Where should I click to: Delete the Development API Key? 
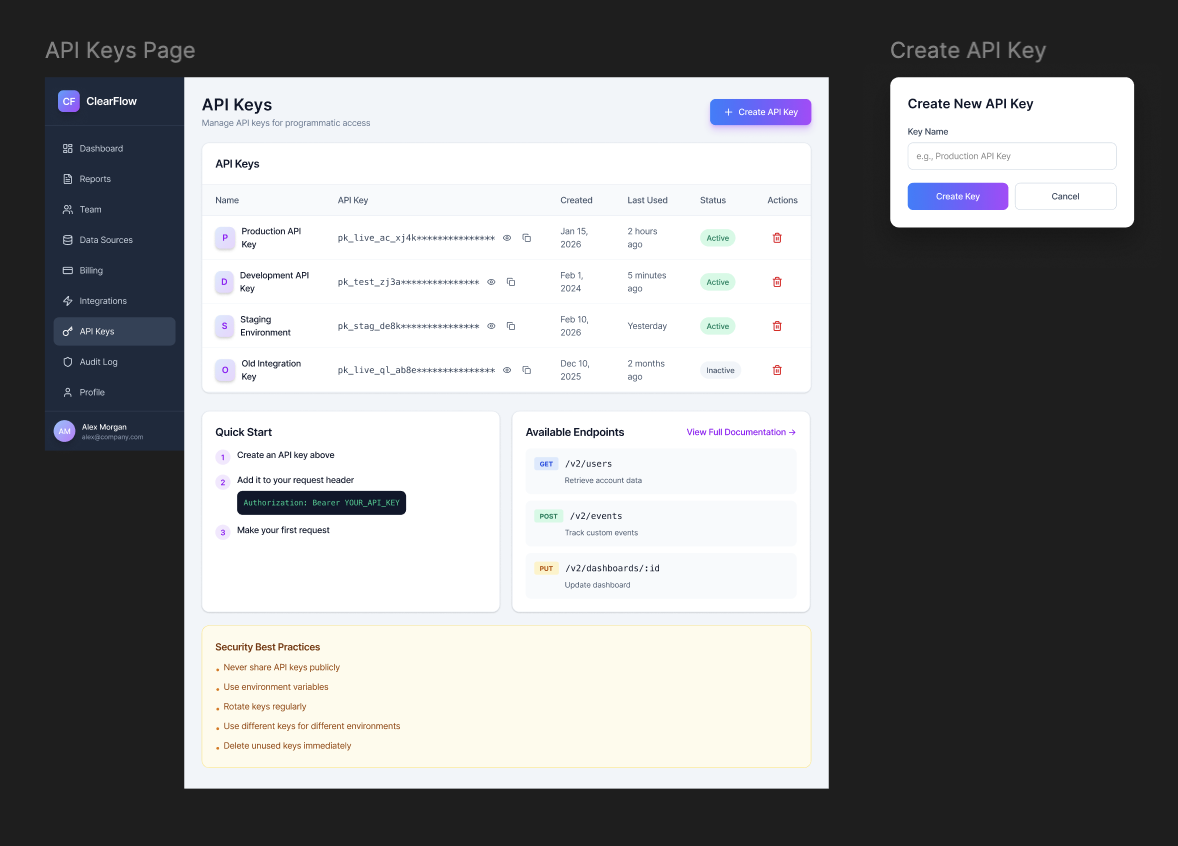click(777, 283)
